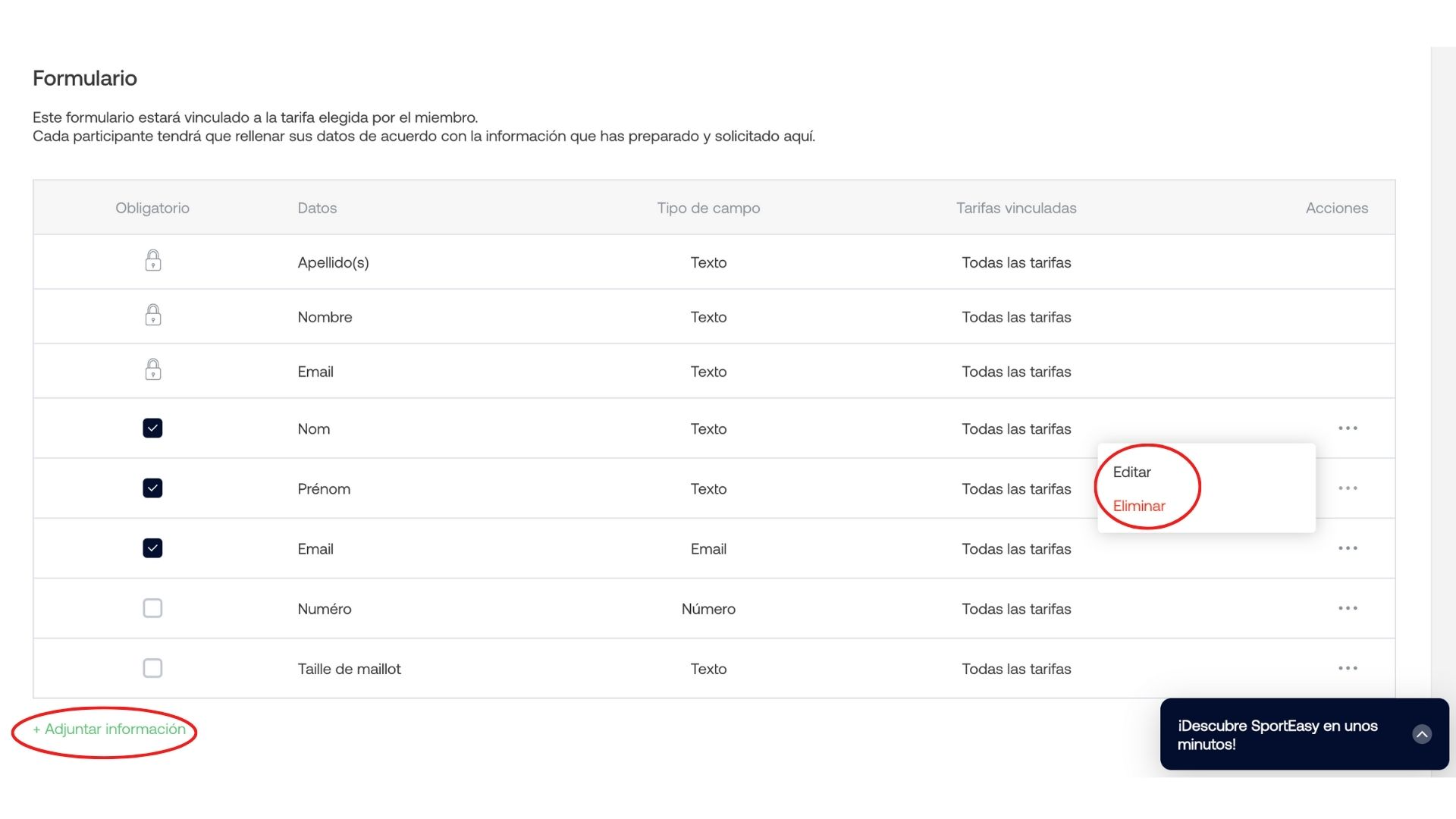Click the lock icon in Email Texto row
The height and width of the screenshot is (819, 1456).
tap(152, 370)
